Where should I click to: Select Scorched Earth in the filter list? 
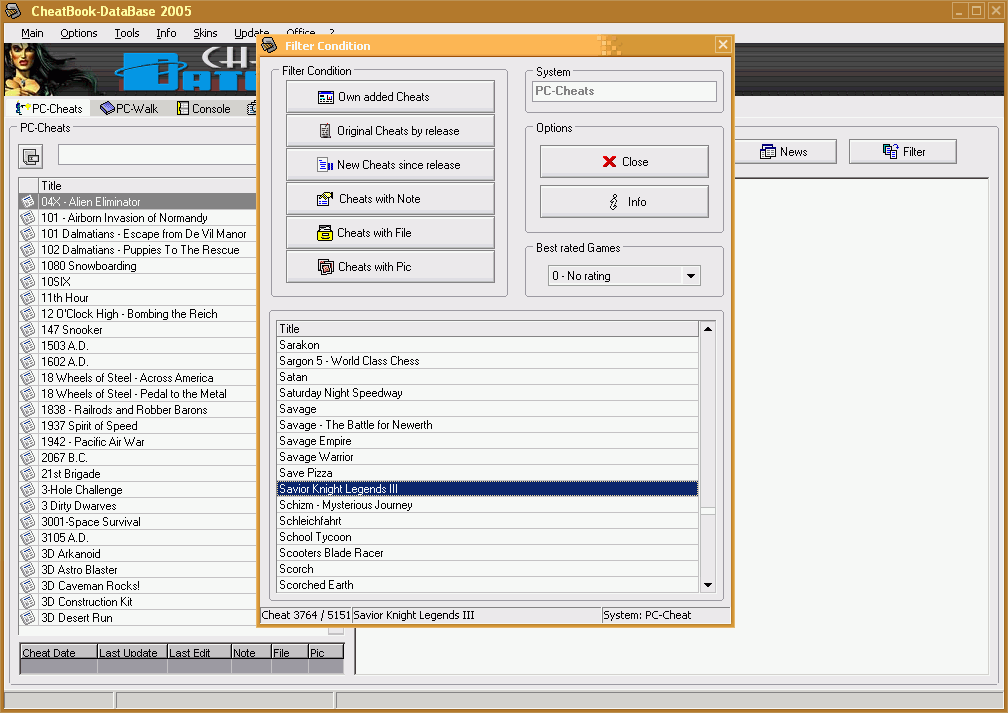coord(316,585)
